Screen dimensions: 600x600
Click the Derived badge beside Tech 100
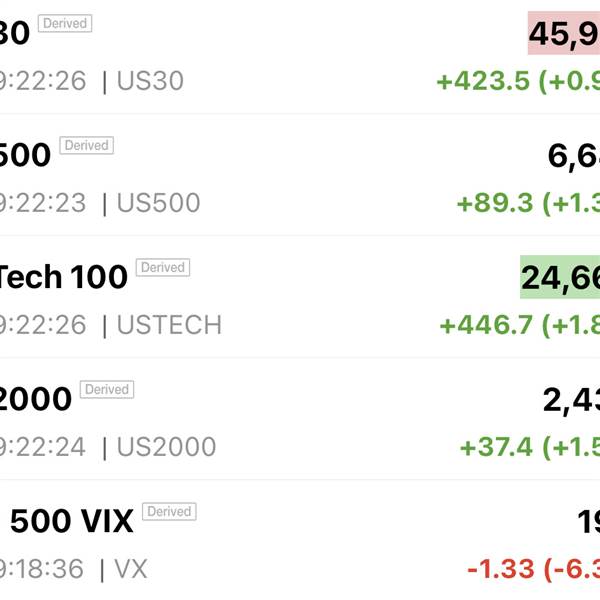tap(162, 267)
